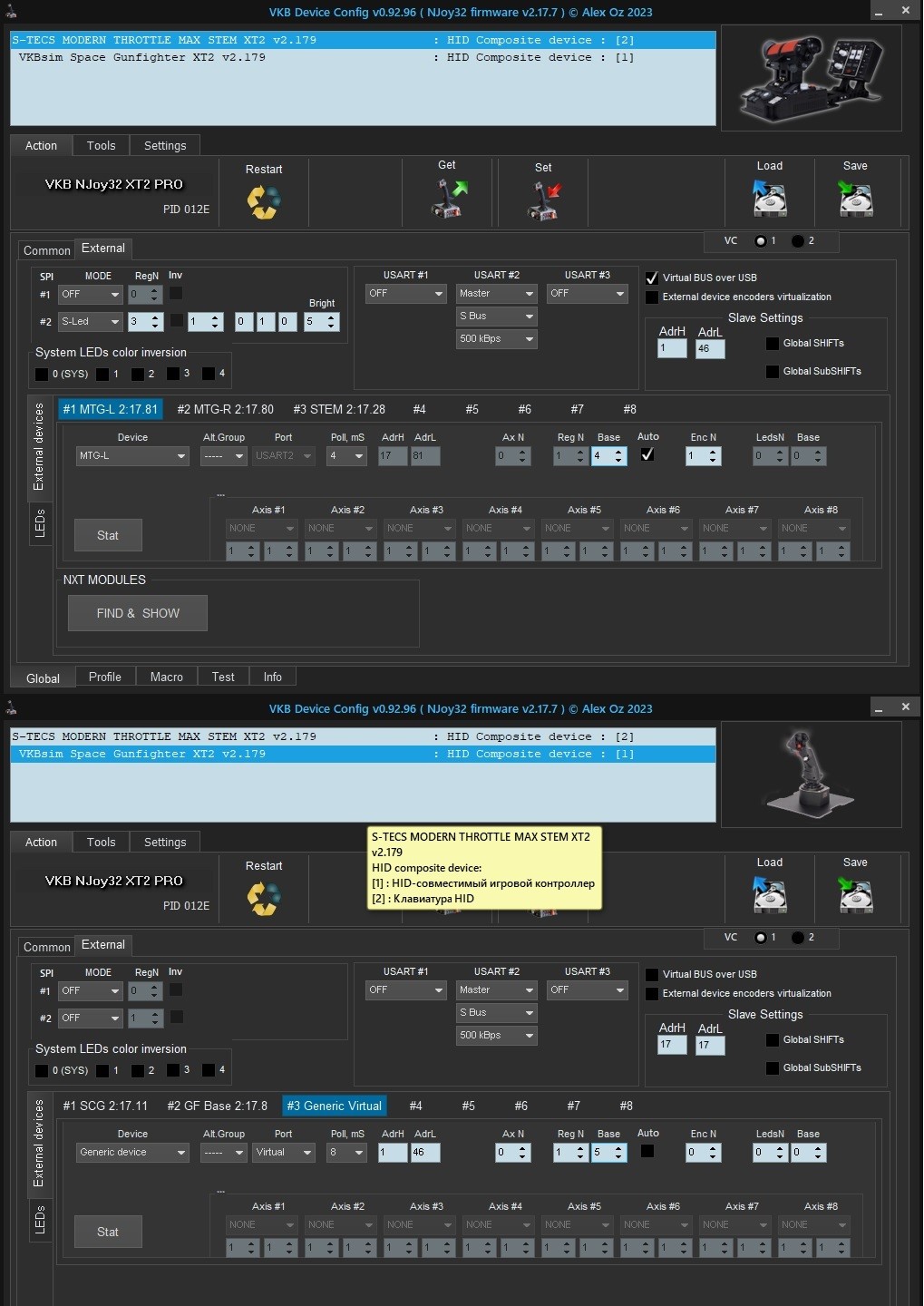Select #2 MTG-R 2:17.80 device tab
This screenshot has height=1306, width=924.
(225, 409)
